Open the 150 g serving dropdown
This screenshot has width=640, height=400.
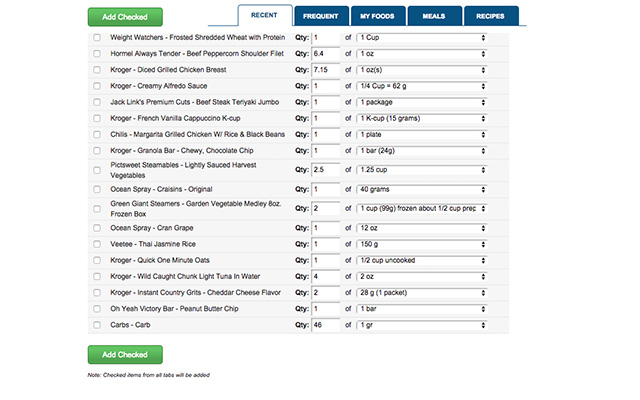click(x=422, y=244)
